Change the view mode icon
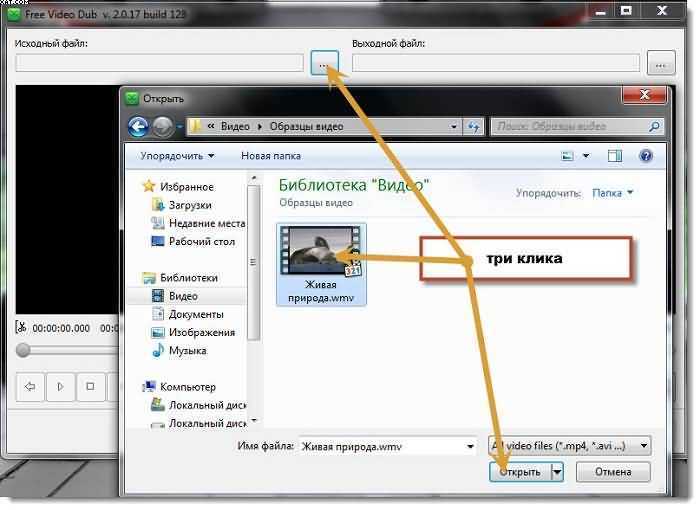This screenshot has width=700, height=510. click(567, 156)
